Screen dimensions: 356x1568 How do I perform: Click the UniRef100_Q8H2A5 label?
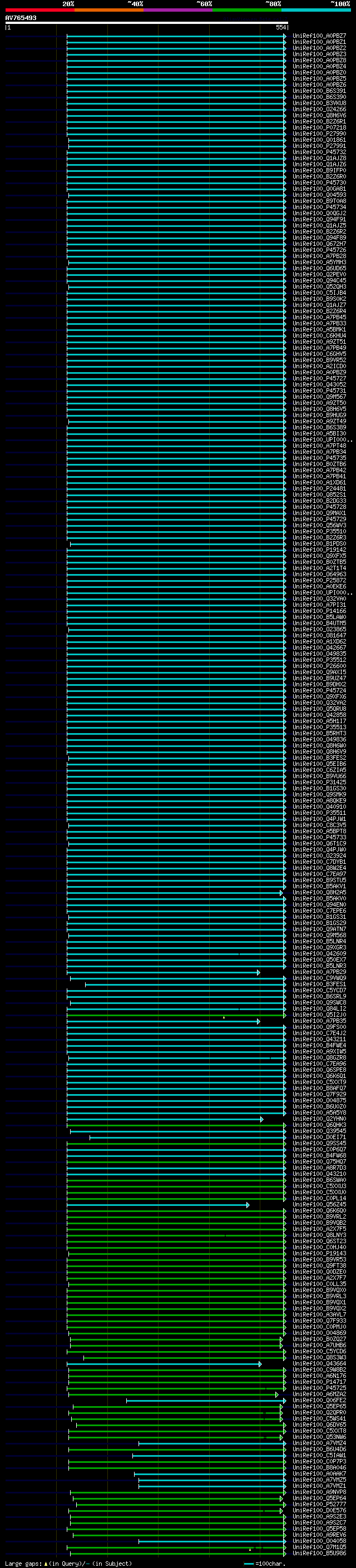(319, 892)
